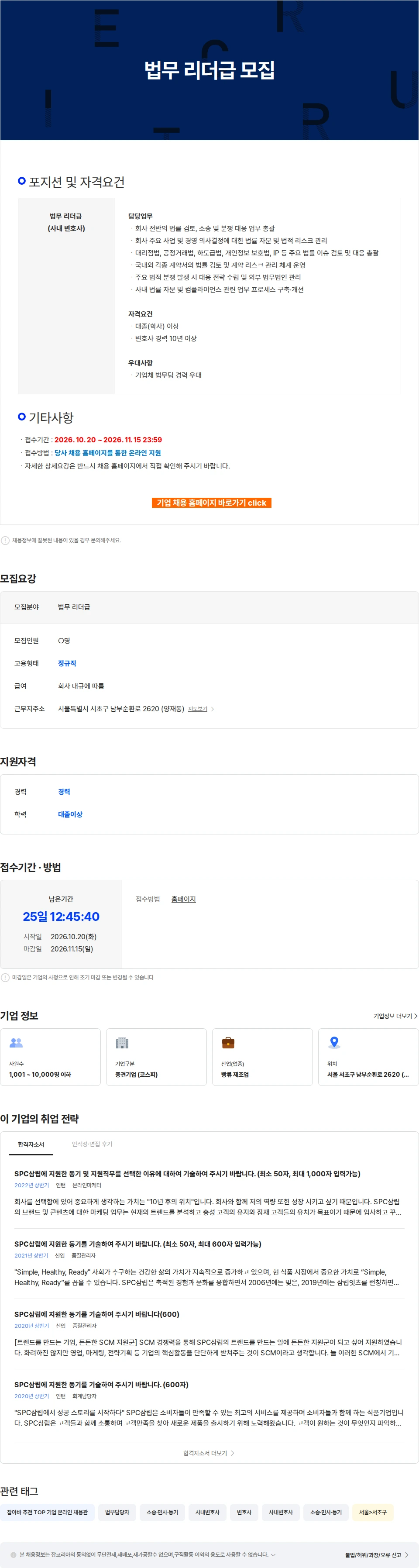Select the first 소송·민사·등기 tag

pyautogui.click(x=162, y=1512)
